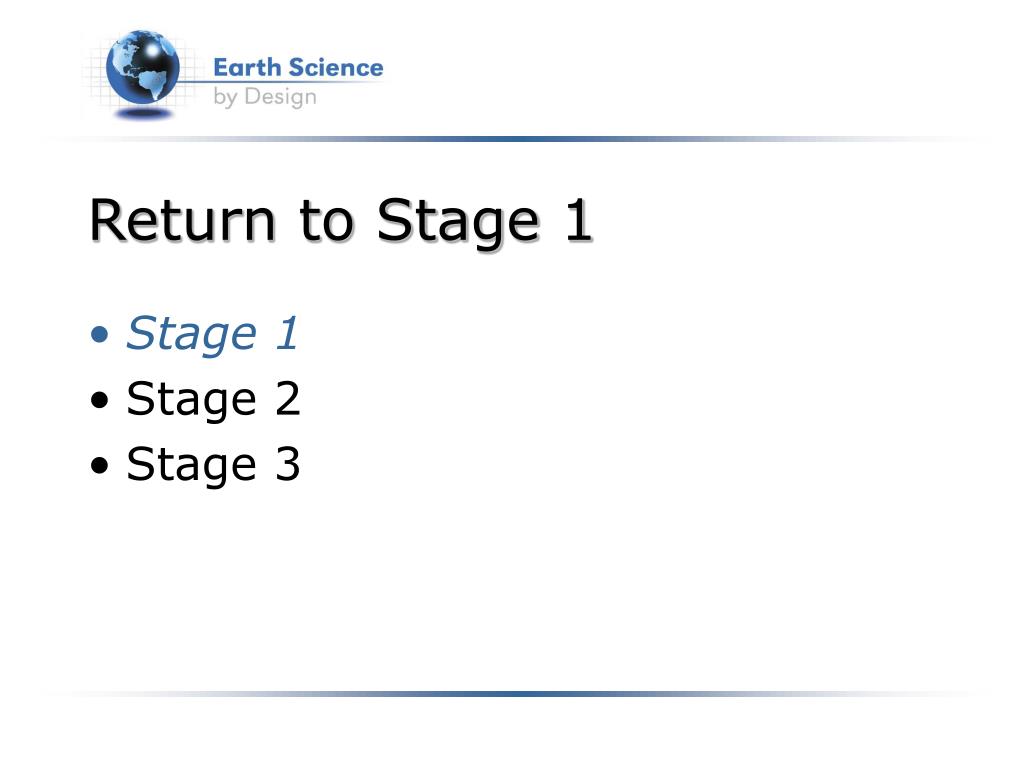
Task: Click the word "Science" in the logo
Action: pos(336,67)
